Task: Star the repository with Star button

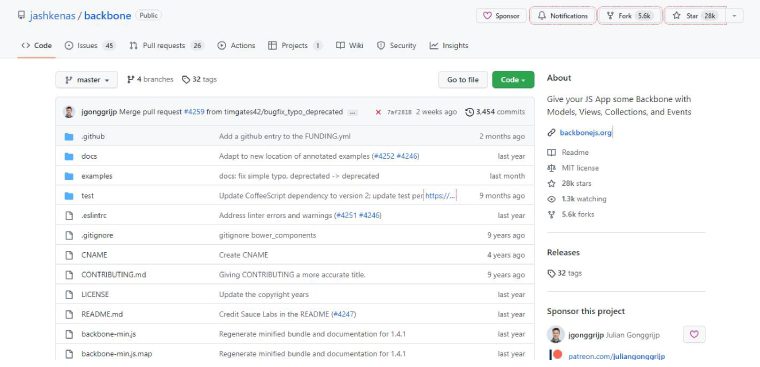Action: [x=695, y=16]
